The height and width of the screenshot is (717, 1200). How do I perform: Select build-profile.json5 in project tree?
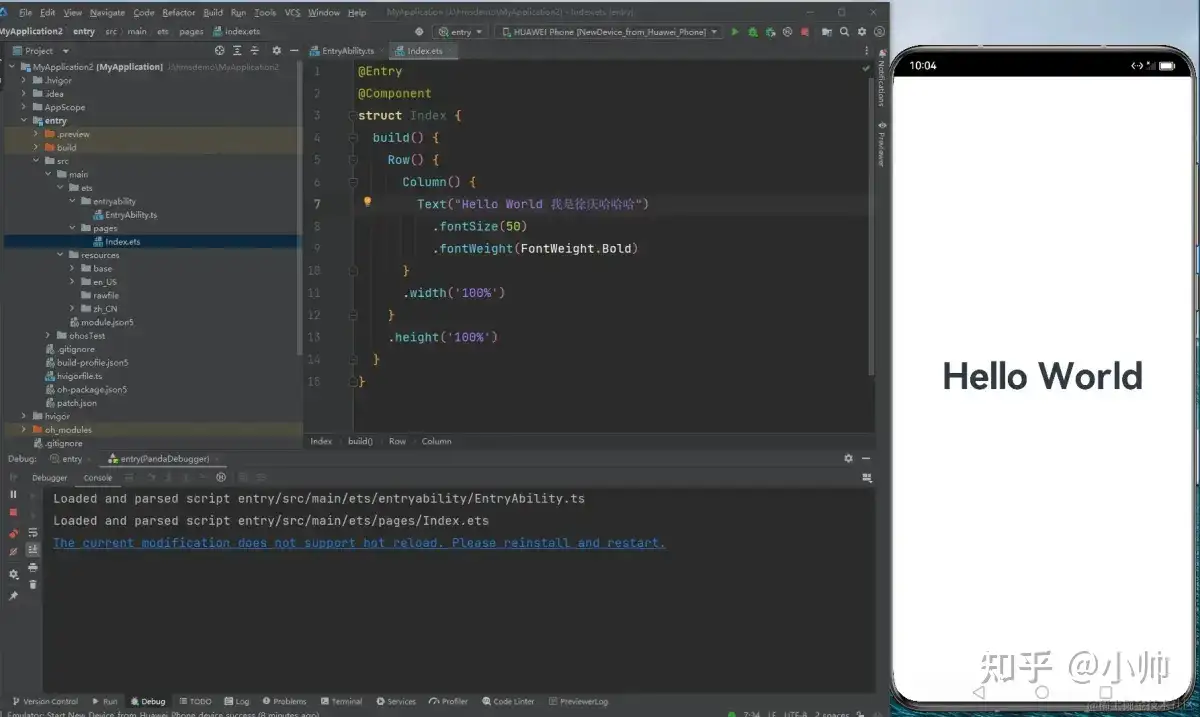(93, 362)
